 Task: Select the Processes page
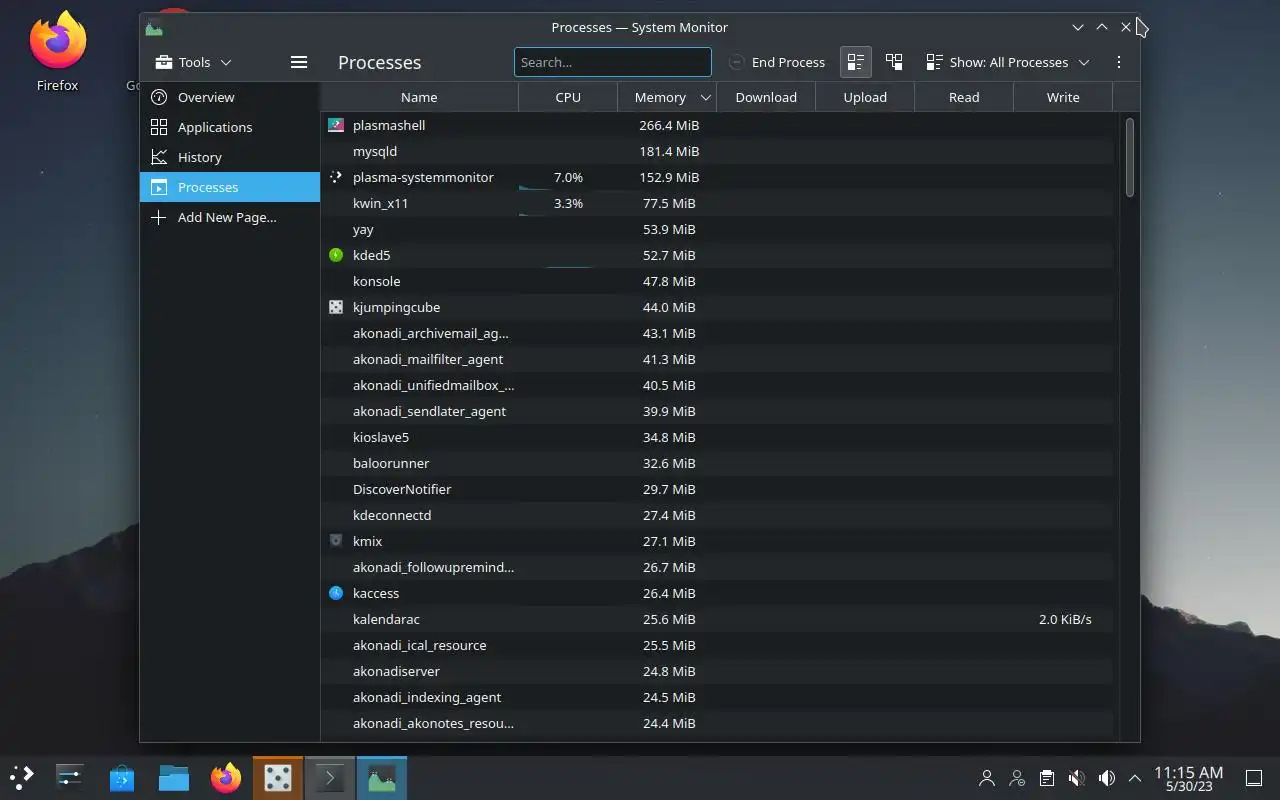tap(230, 187)
